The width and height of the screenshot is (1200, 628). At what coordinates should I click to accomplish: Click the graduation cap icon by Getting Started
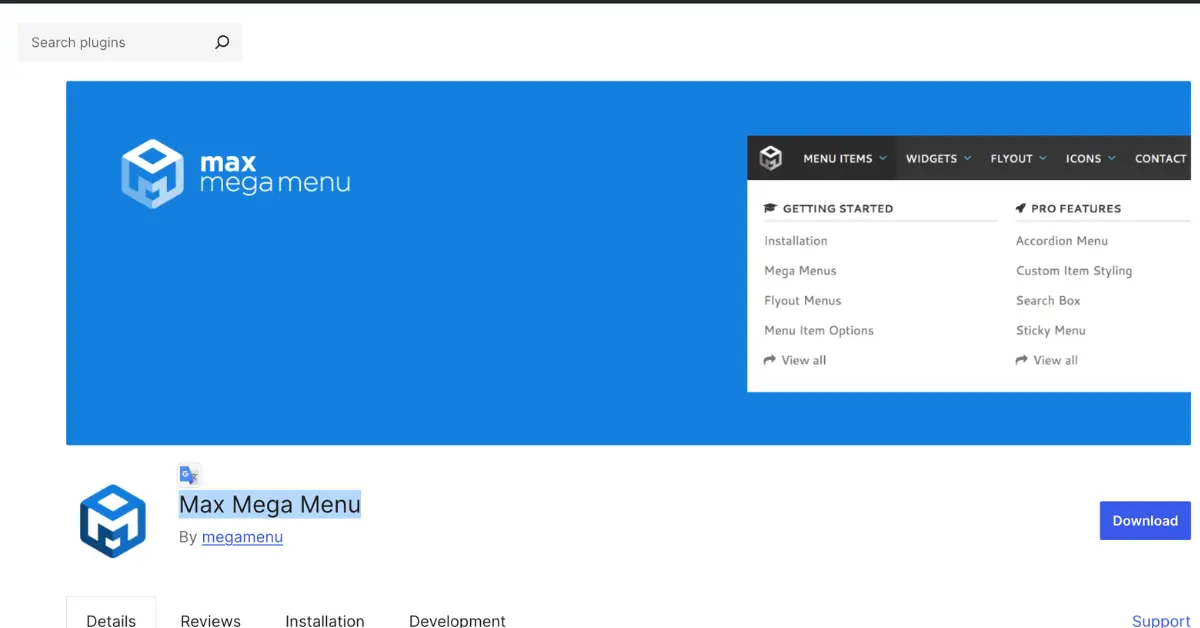click(x=770, y=208)
